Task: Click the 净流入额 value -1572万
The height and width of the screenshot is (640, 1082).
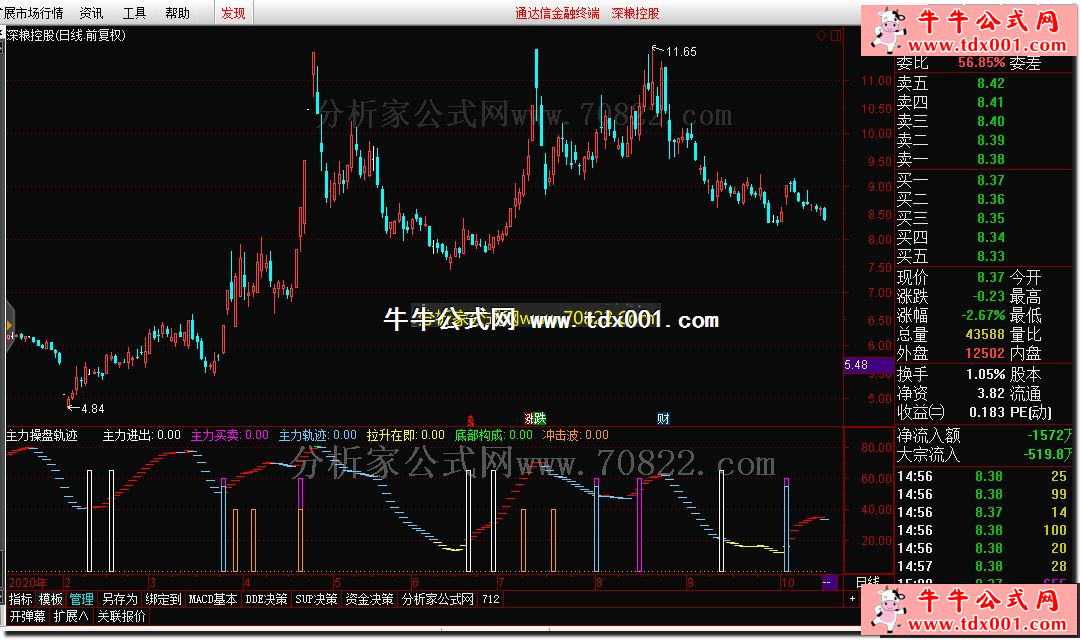Action: 1049,436
